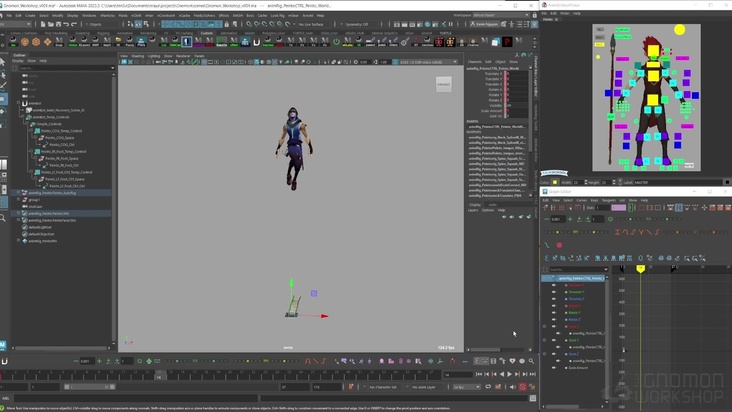The image size is (732, 412).
Task: Click the yellow current-time marker in Graph Editor
Action: 640,268
